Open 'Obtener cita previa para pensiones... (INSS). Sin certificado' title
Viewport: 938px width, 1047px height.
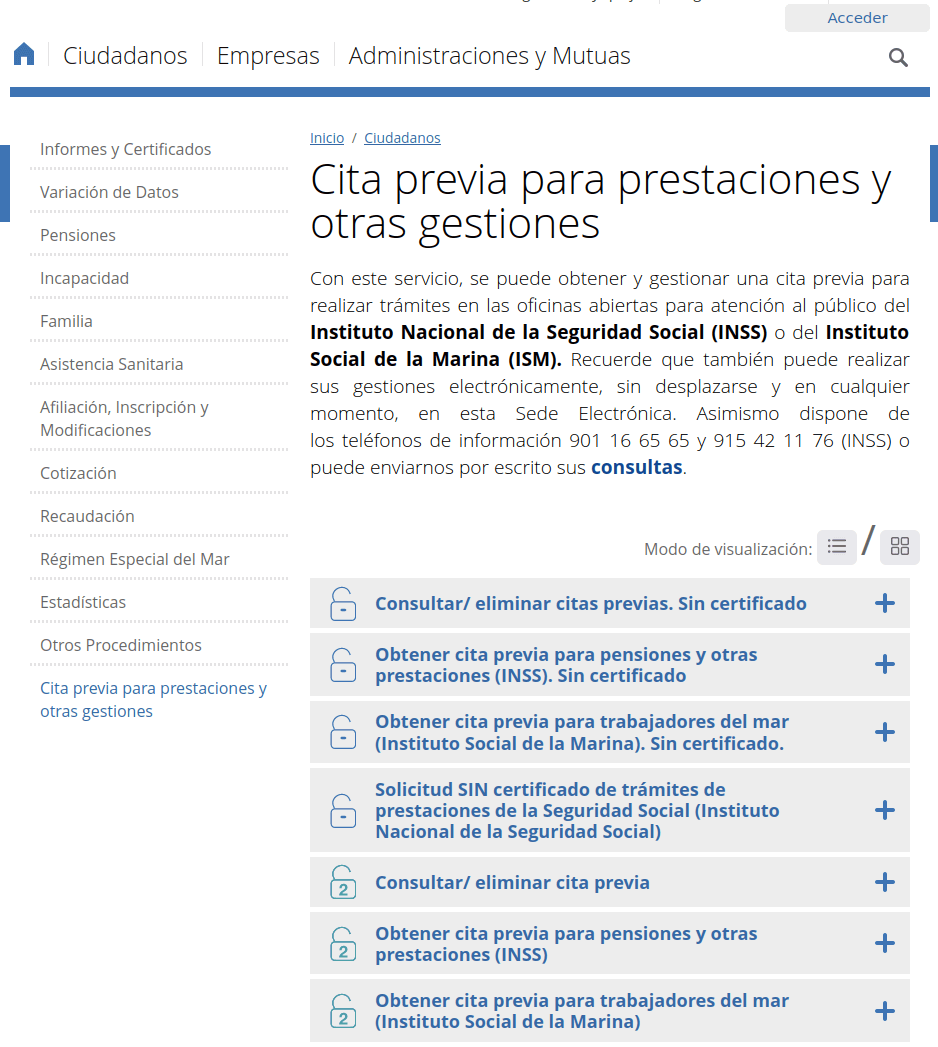pos(566,665)
